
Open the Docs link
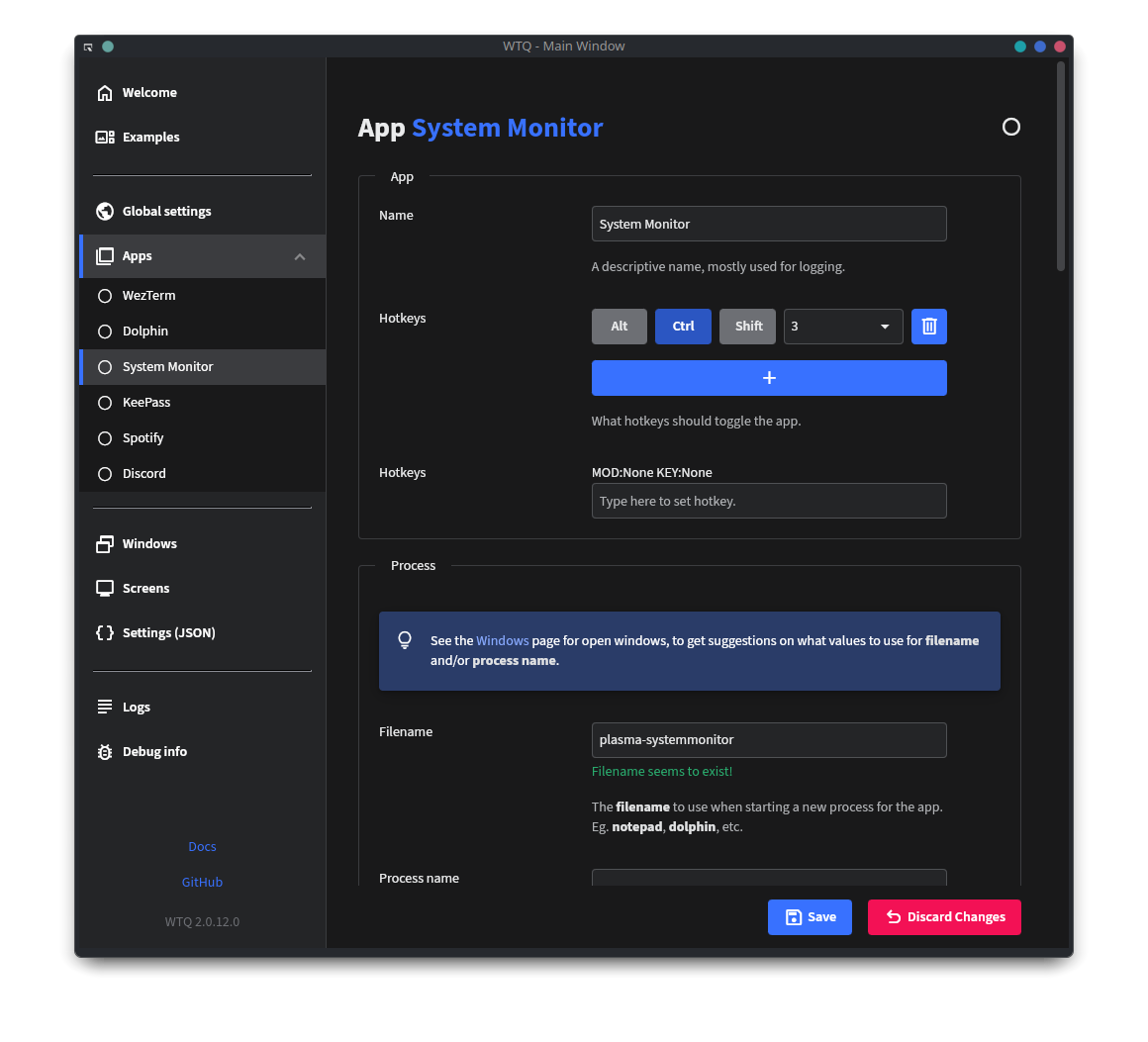pyautogui.click(x=202, y=846)
